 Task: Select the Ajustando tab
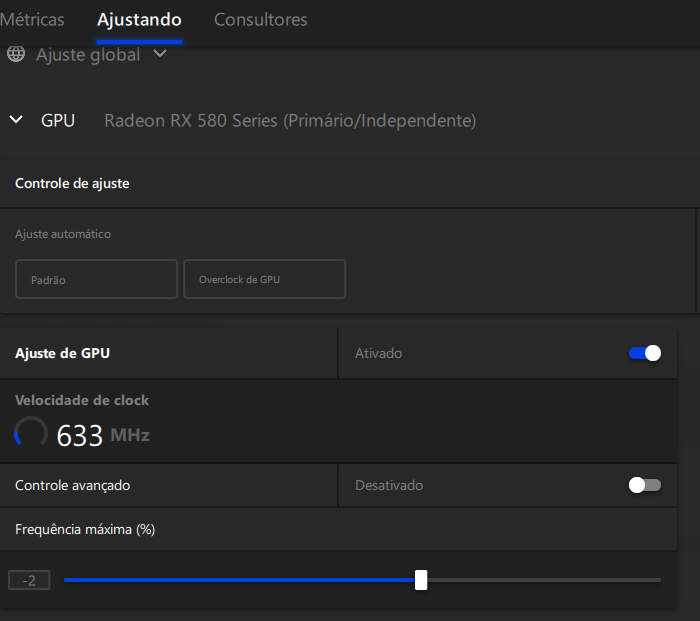[x=139, y=21]
